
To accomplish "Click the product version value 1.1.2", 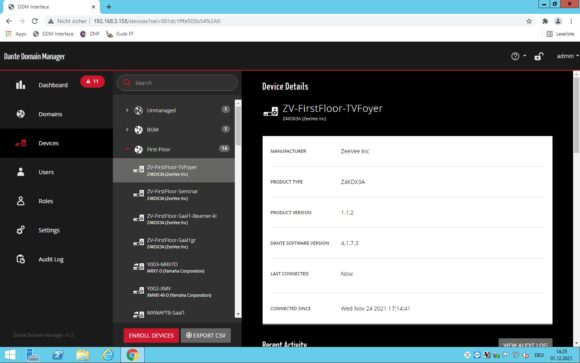I will pyautogui.click(x=347, y=212).
